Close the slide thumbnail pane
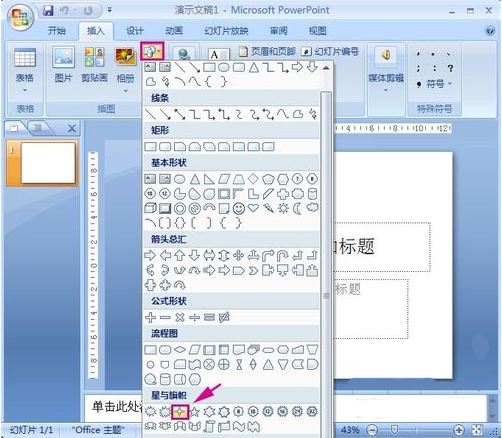 coord(72,128)
